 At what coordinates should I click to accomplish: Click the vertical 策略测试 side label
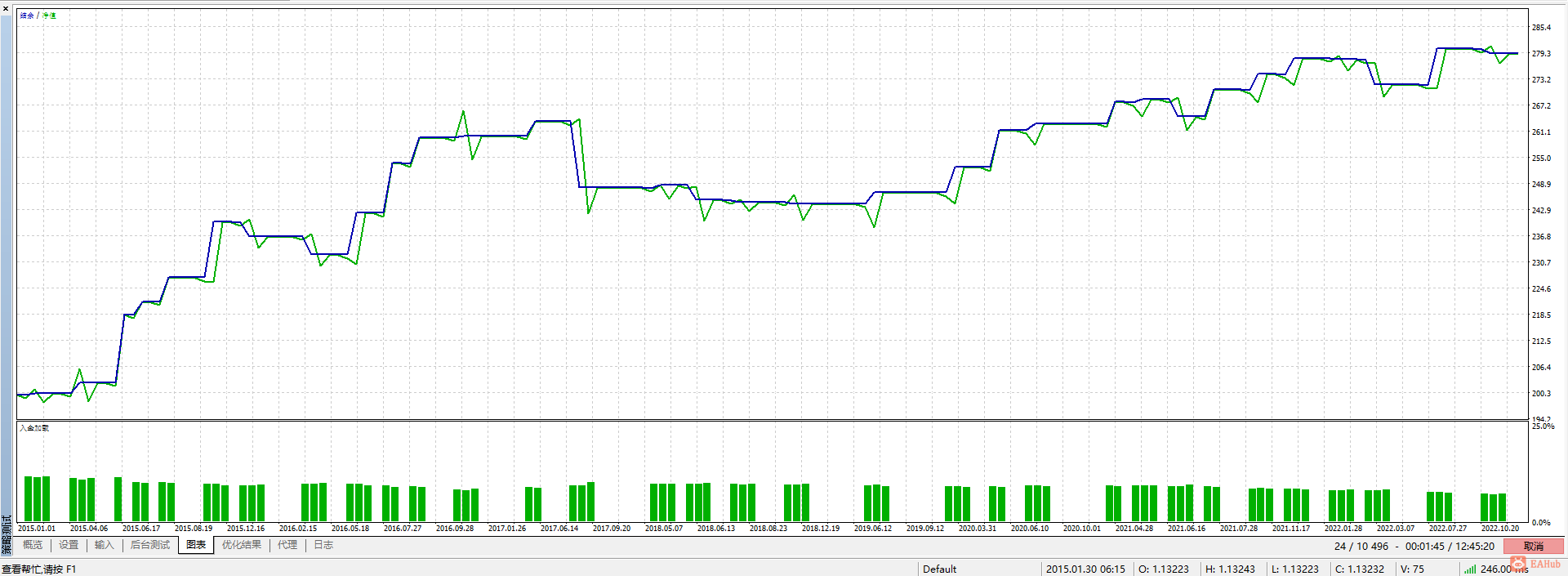point(7,535)
